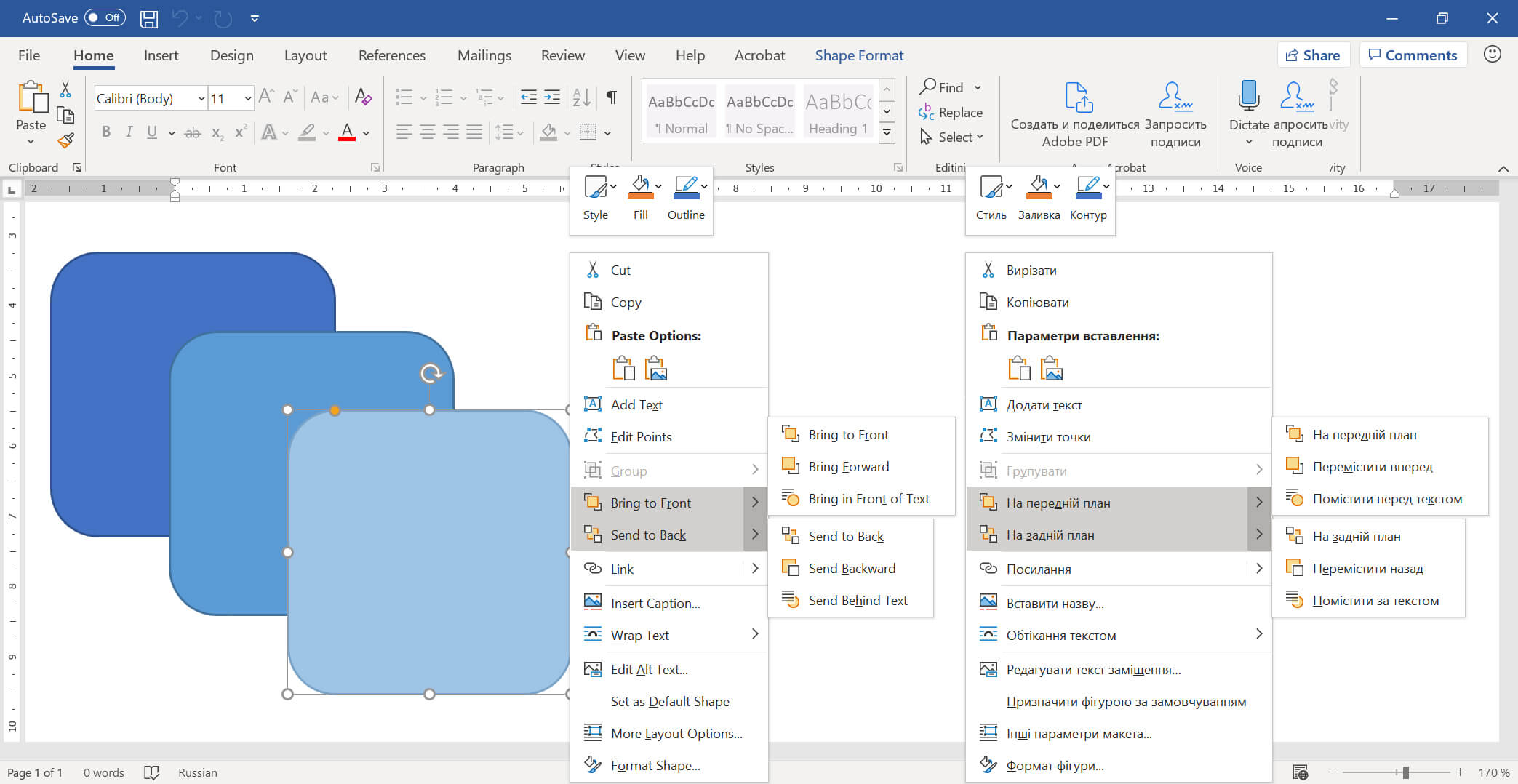Toggle Italic formatting
The width and height of the screenshot is (1518, 784).
tap(129, 132)
